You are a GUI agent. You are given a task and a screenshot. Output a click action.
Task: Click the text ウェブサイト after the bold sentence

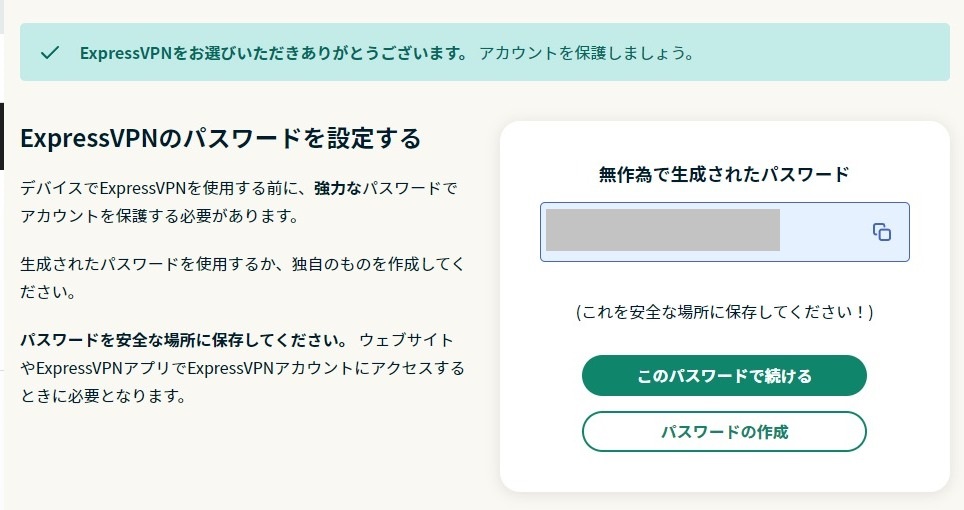[406, 340]
